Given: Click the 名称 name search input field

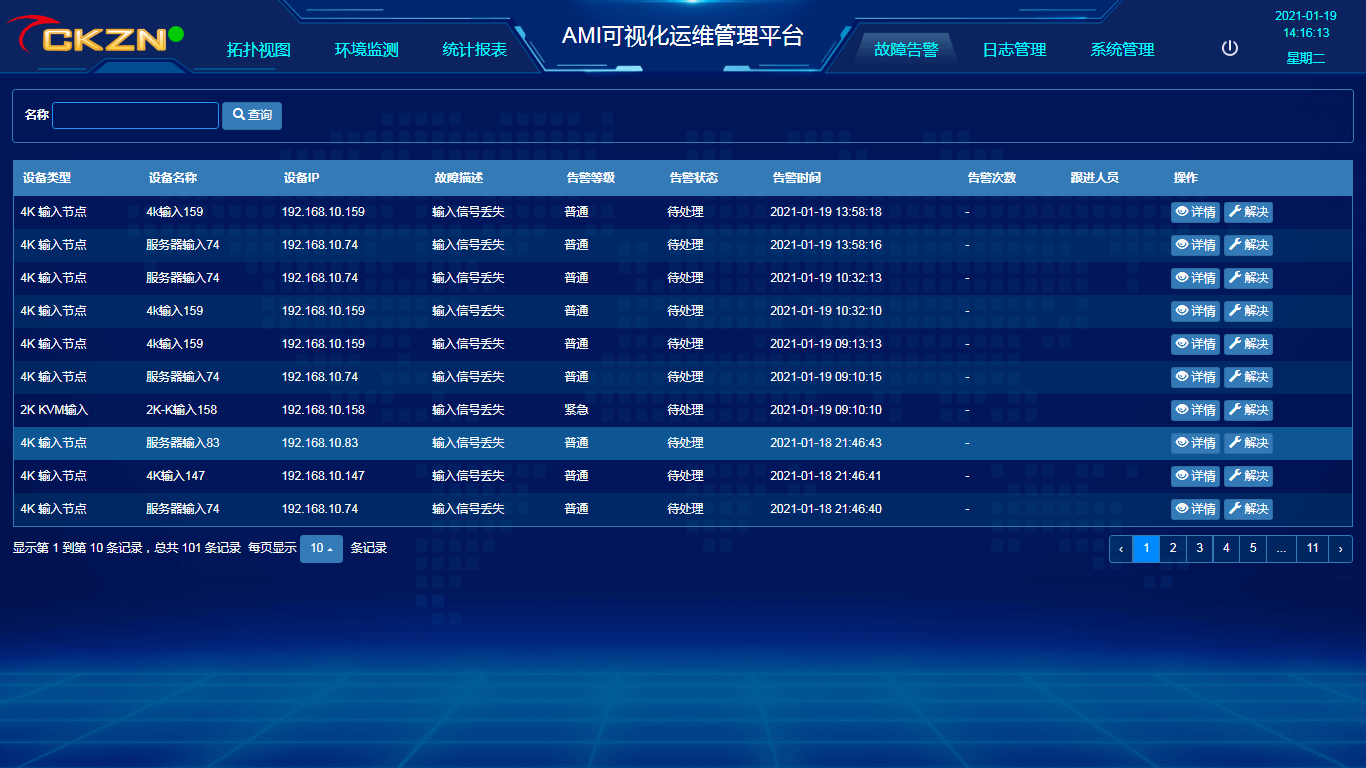Looking at the screenshot, I should pos(135,115).
